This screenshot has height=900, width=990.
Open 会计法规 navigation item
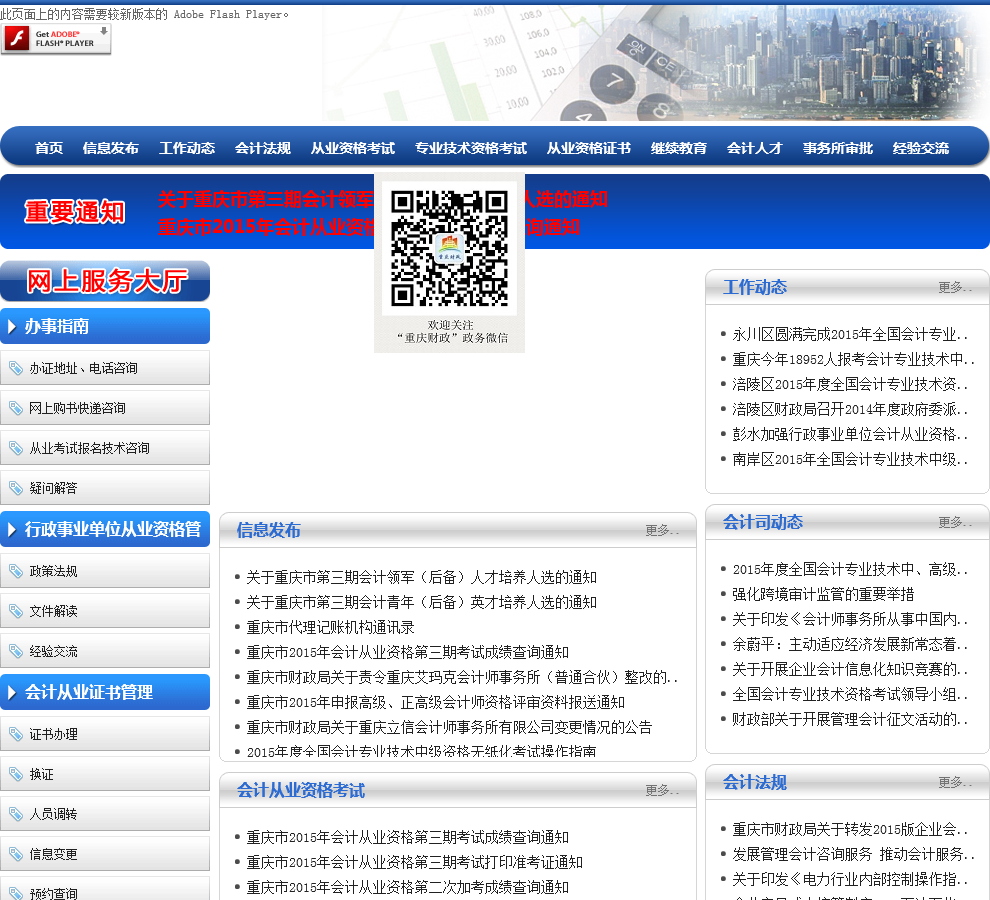point(263,148)
